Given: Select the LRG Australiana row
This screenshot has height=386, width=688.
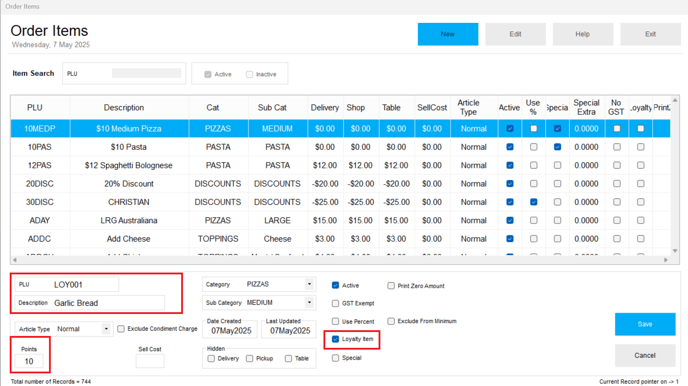Looking at the screenshot, I should [340, 221].
